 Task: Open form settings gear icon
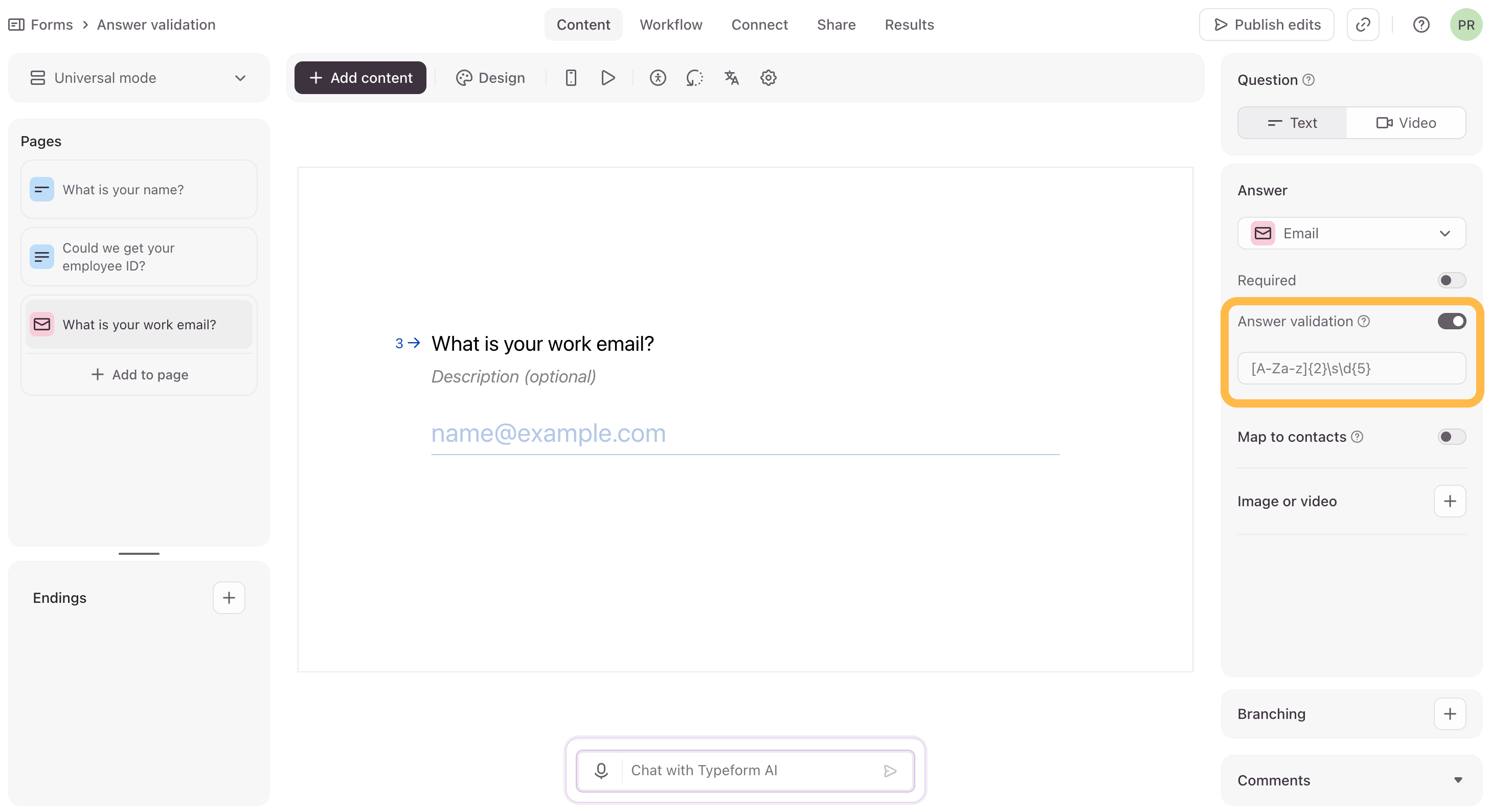(x=768, y=77)
